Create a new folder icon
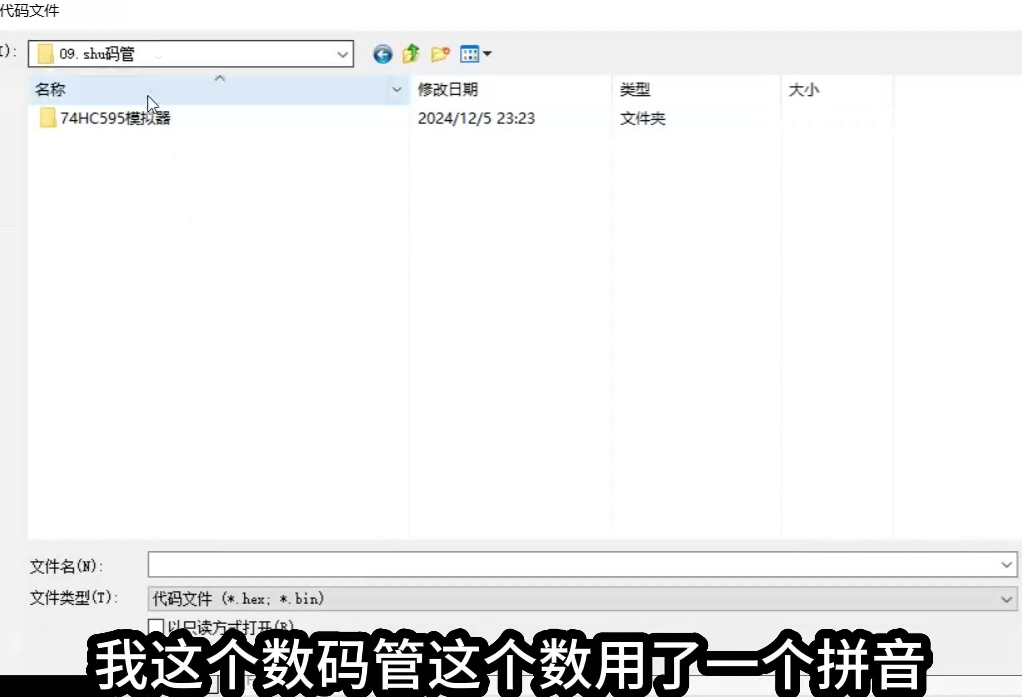This screenshot has height=697, width=1022. point(441,53)
